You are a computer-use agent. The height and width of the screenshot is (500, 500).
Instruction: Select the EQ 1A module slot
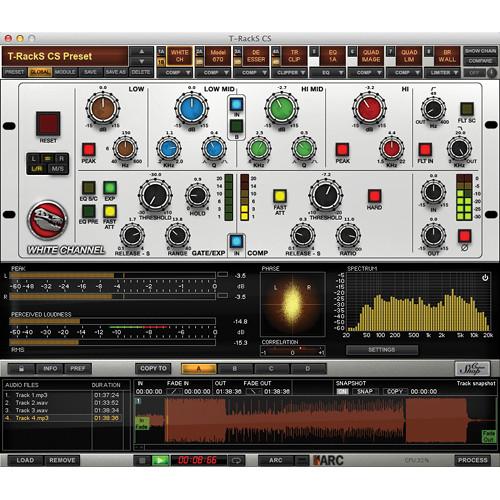tap(332, 56)
